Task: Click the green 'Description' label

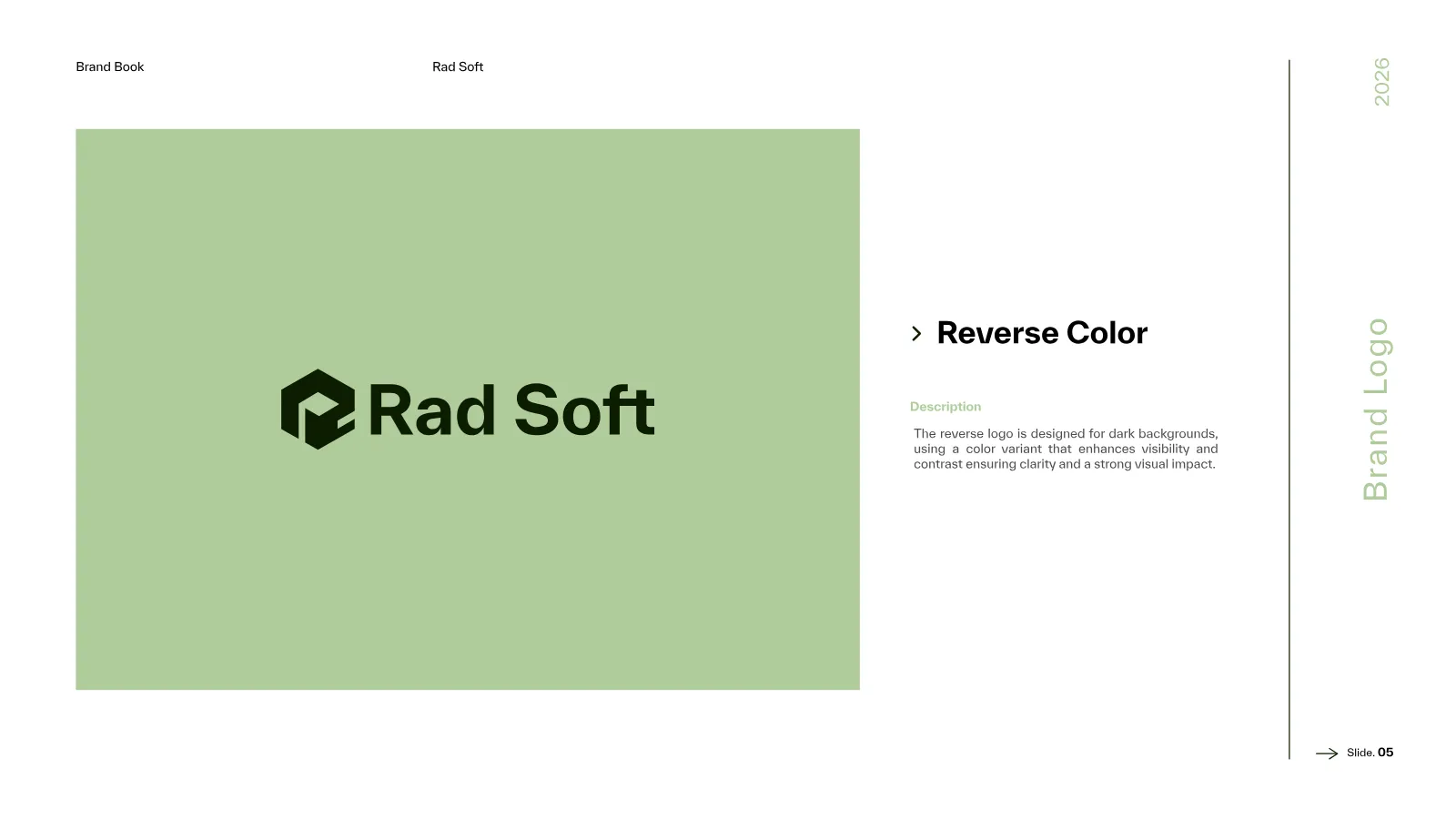Action: [945, 407]
